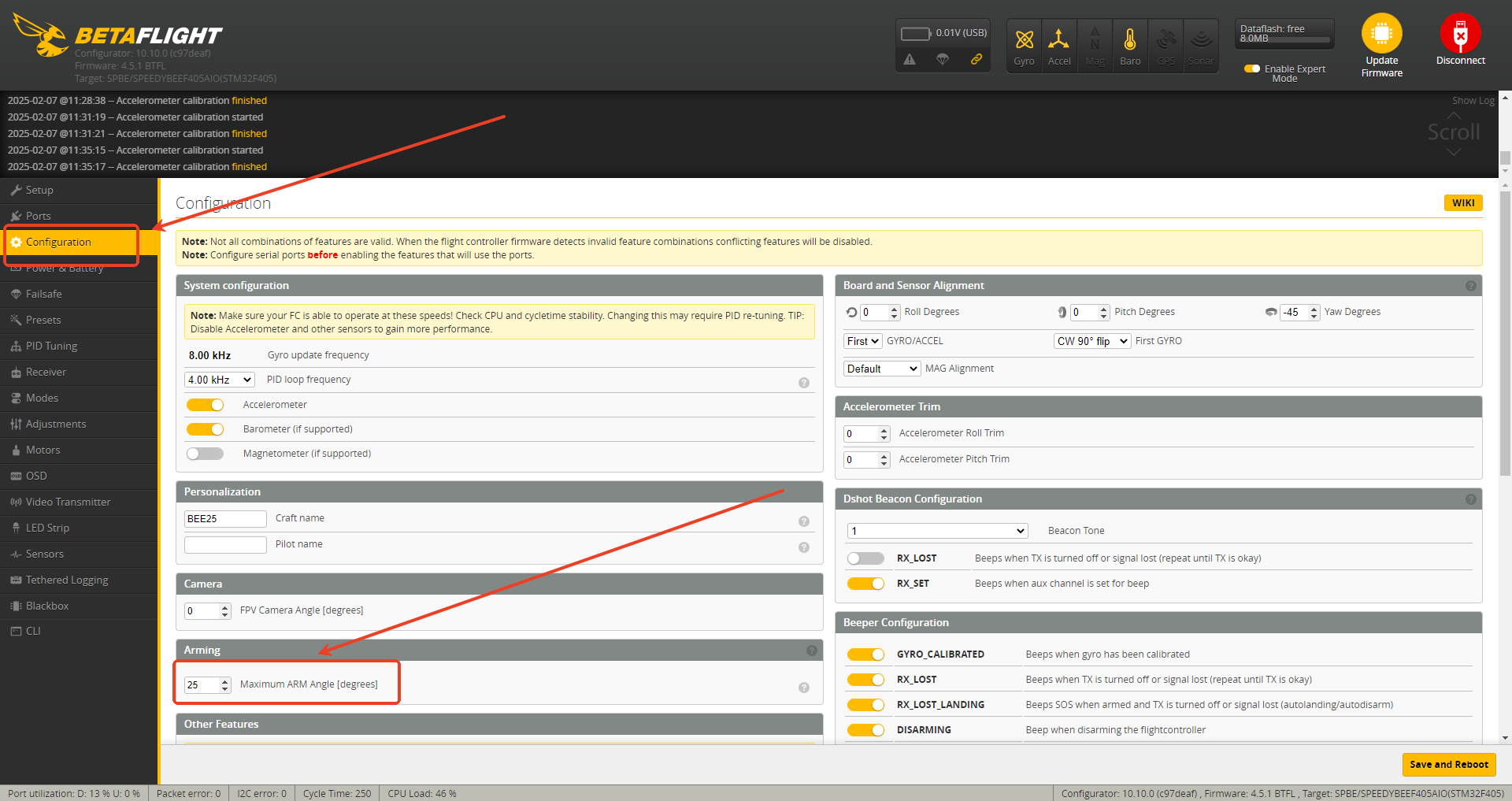This screenshot has width=1512, height=801.
Task: Click the Accelerometer Pitch Trim field
Action: [x=866, y=460]
